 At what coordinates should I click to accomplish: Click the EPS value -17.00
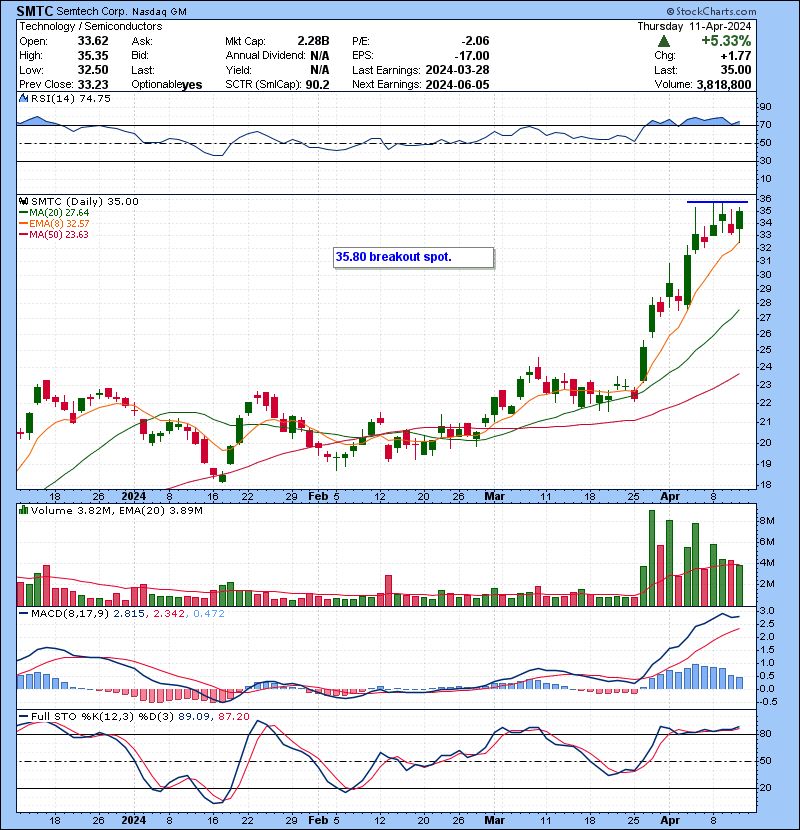coord(472,56)
